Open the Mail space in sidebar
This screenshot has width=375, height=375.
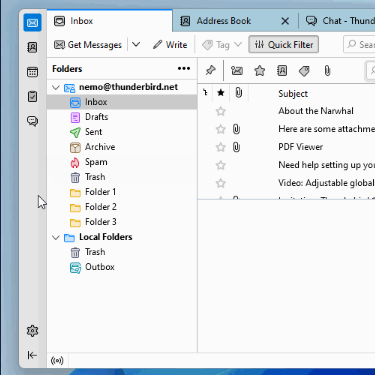pyautogui.click(x=32, y=23)
